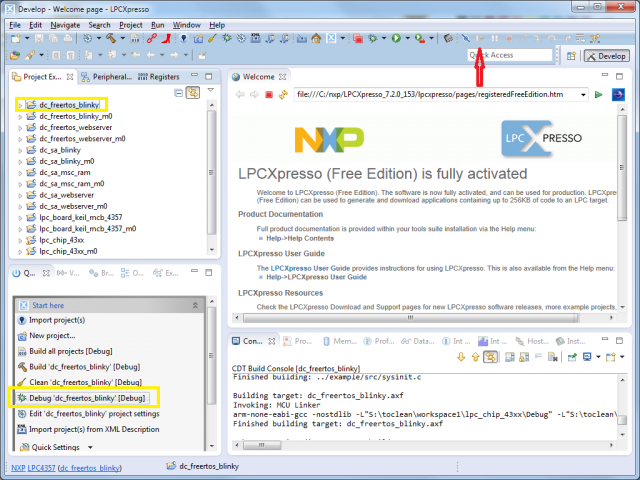640x480 pixels.
Task: Open the Window menu
Action: 187,25
